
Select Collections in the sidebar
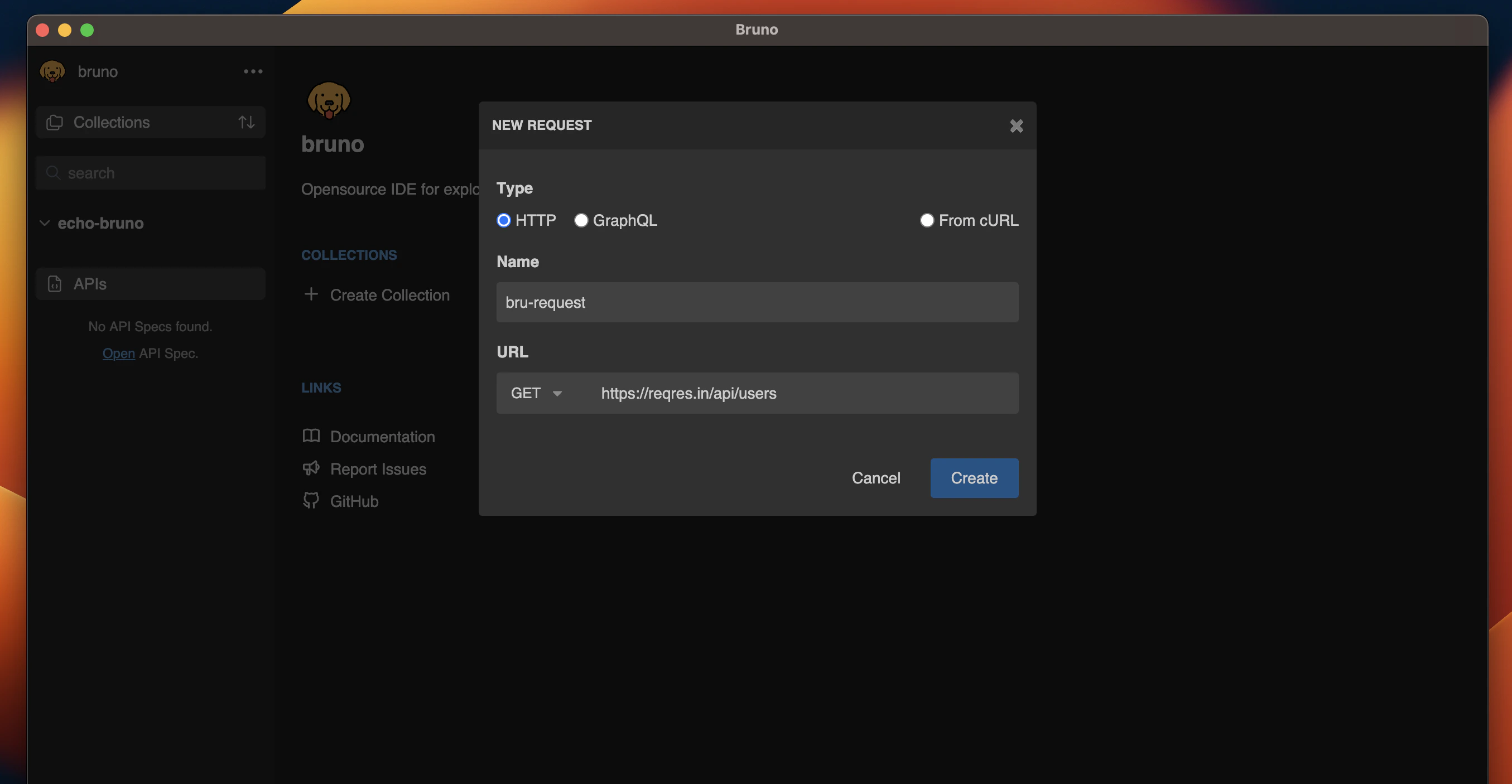tap(111, 122)
